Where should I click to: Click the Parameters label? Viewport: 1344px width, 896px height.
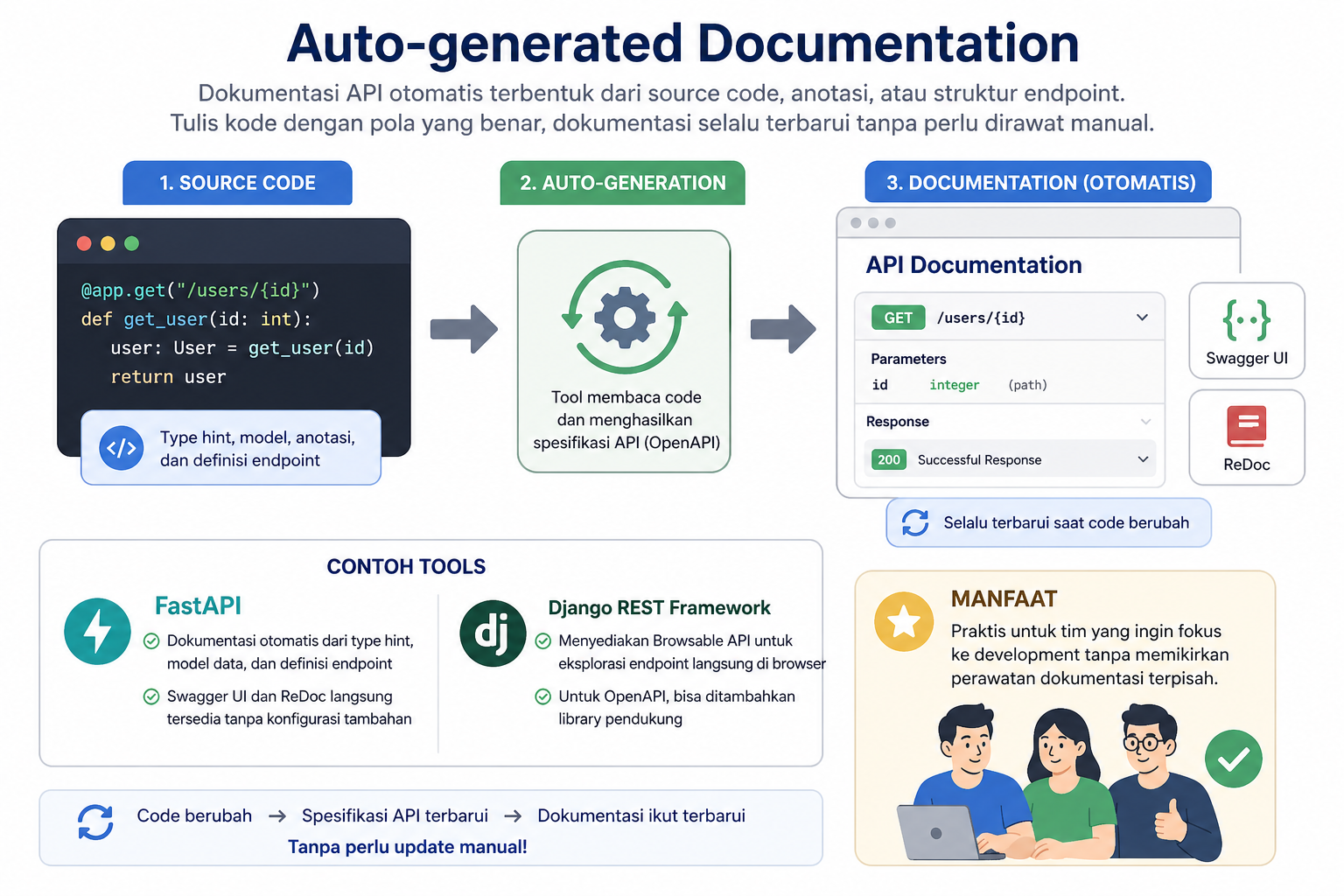908,359
